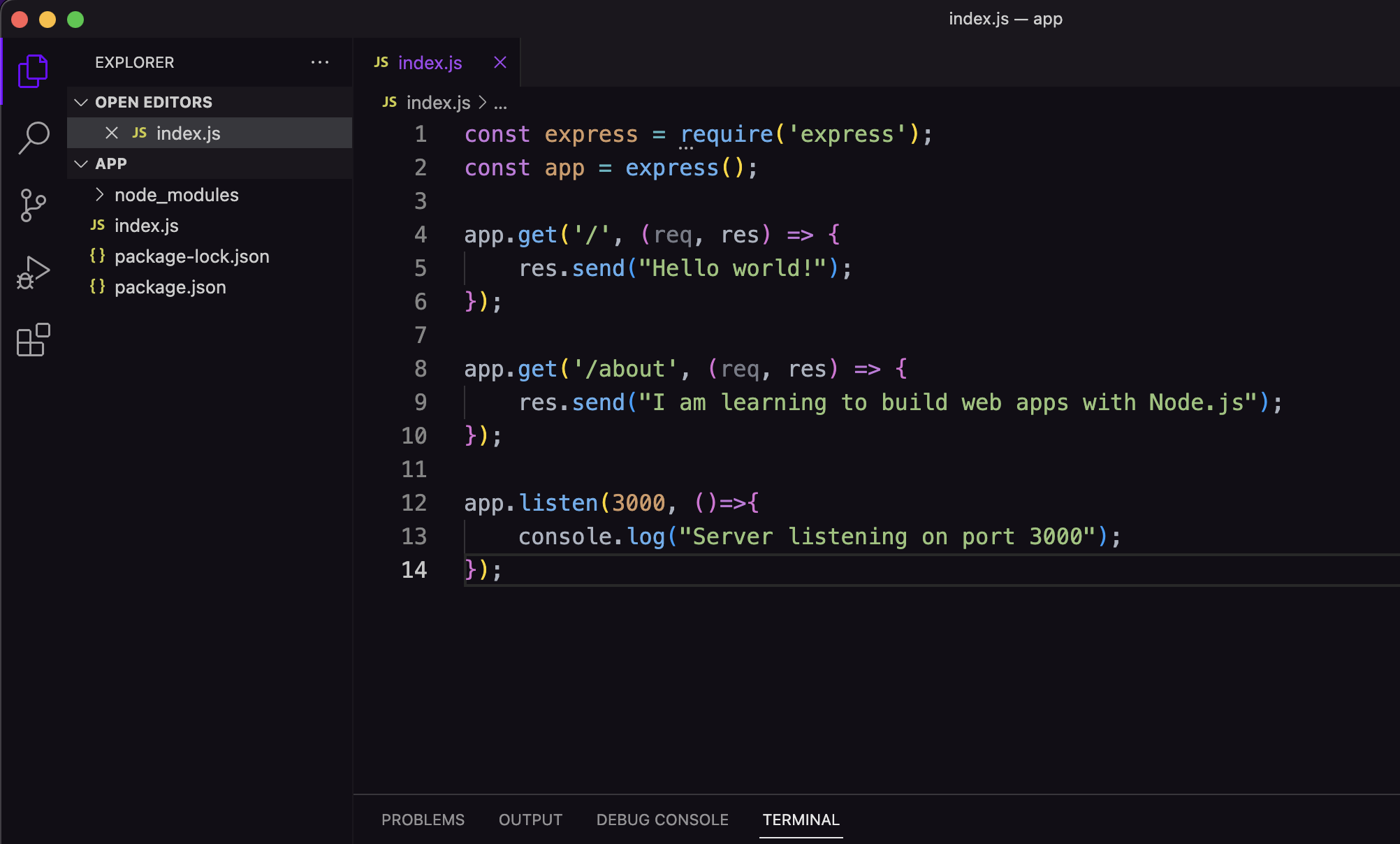
Task: Close index.js from the Open Editors list
Action: coord(112,133)
